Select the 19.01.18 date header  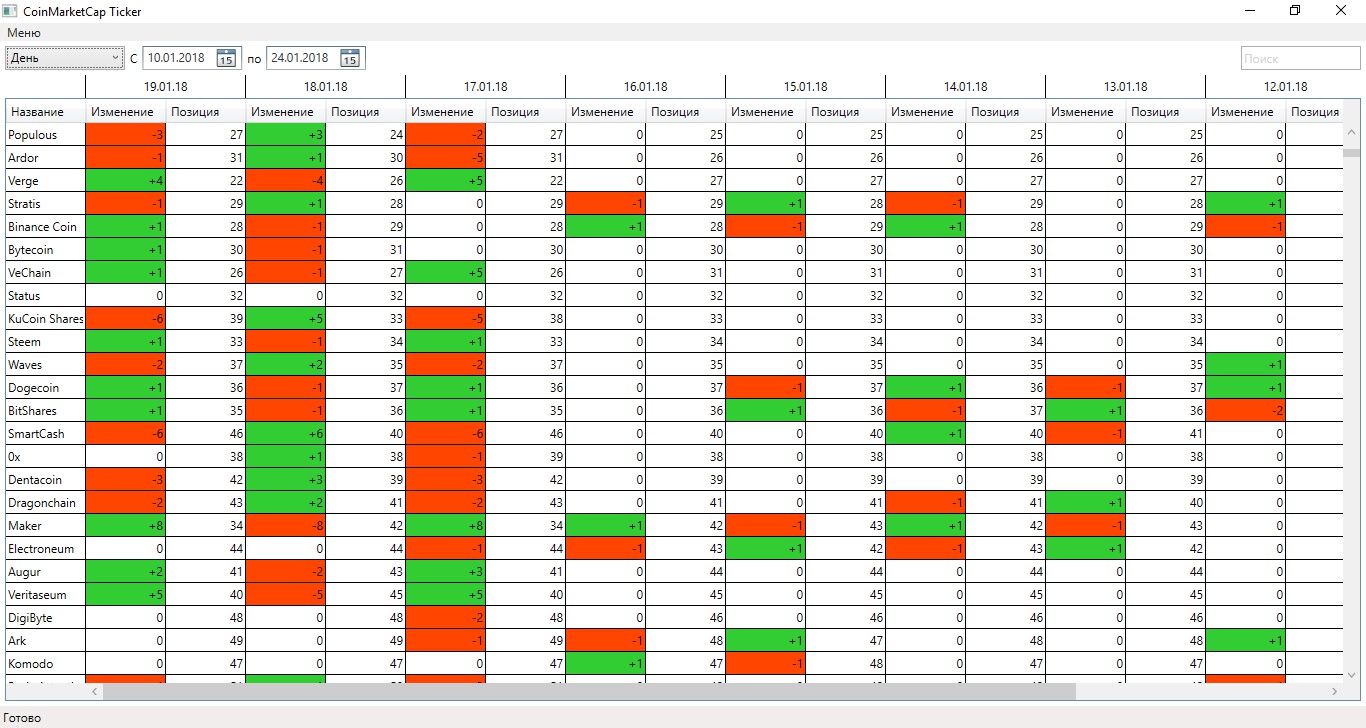click(x=165, y=87)
